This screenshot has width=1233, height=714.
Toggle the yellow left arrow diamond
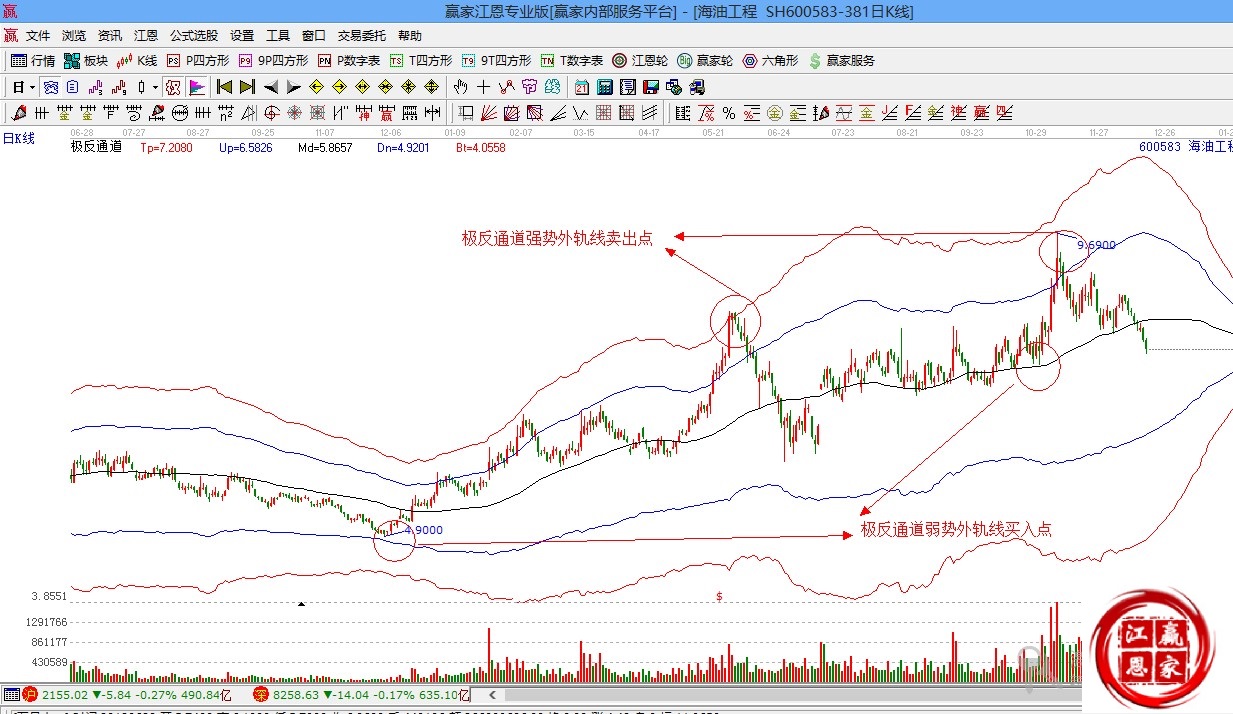(x=317, y=87)
